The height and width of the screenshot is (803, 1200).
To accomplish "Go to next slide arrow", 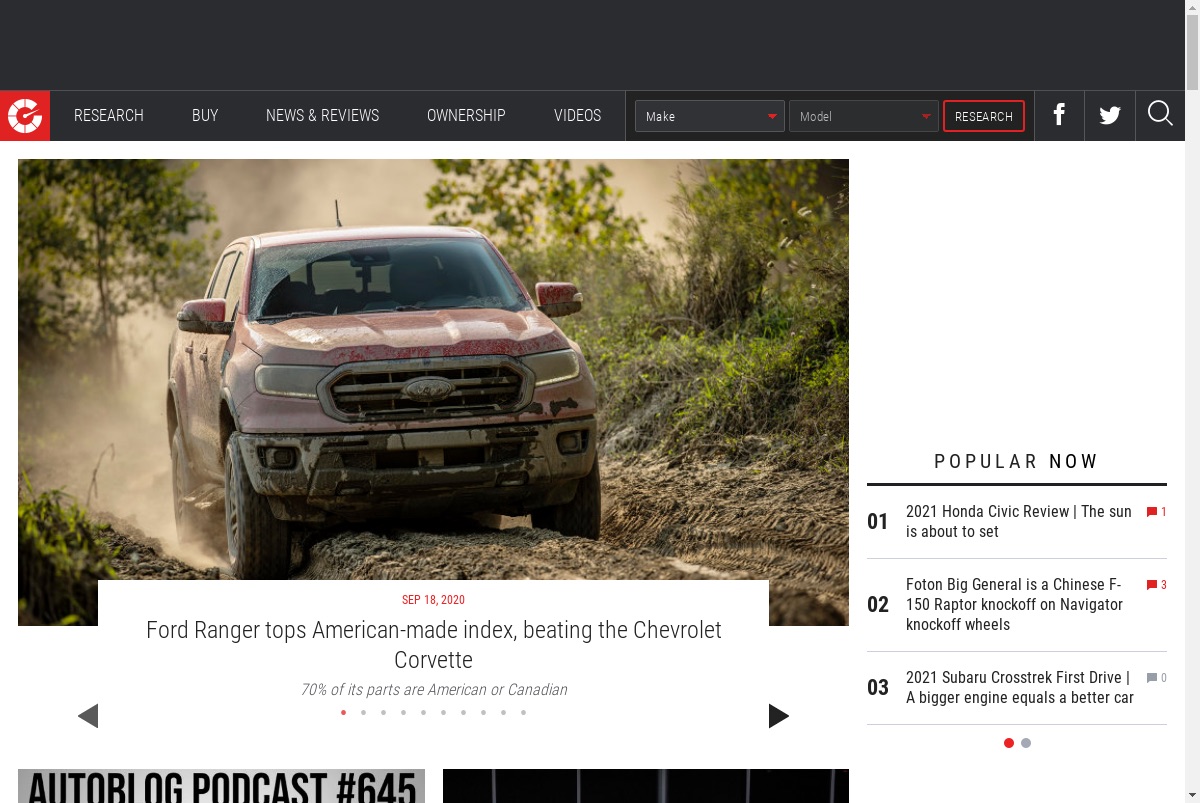I will click(x=779, y=716).
